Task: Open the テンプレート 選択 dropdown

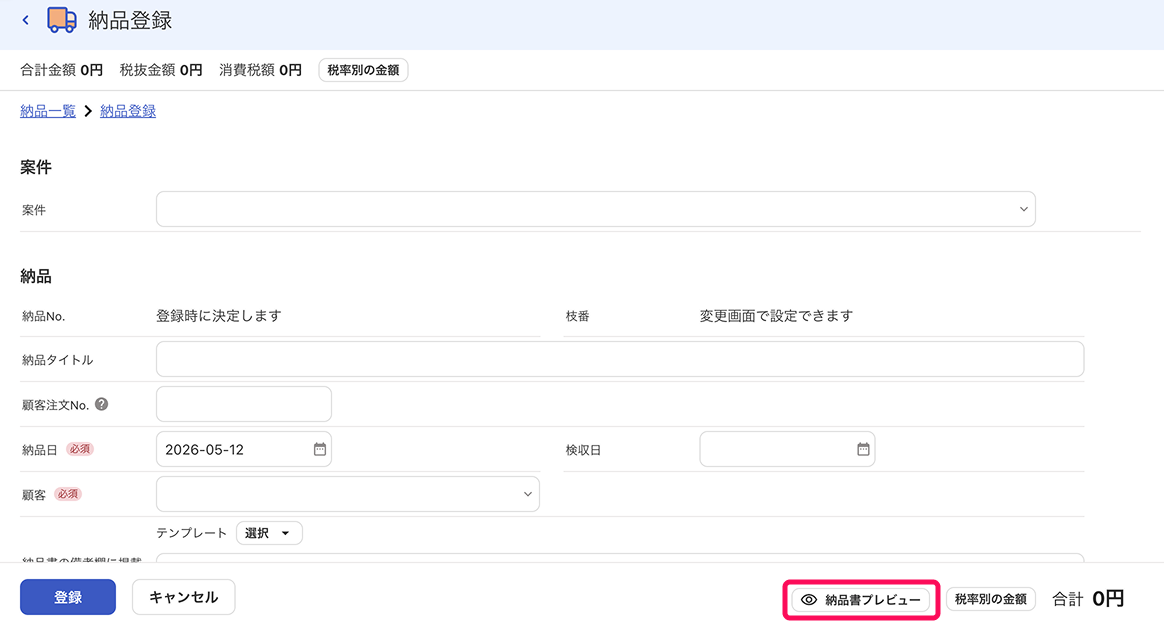Action: (269, 533)
